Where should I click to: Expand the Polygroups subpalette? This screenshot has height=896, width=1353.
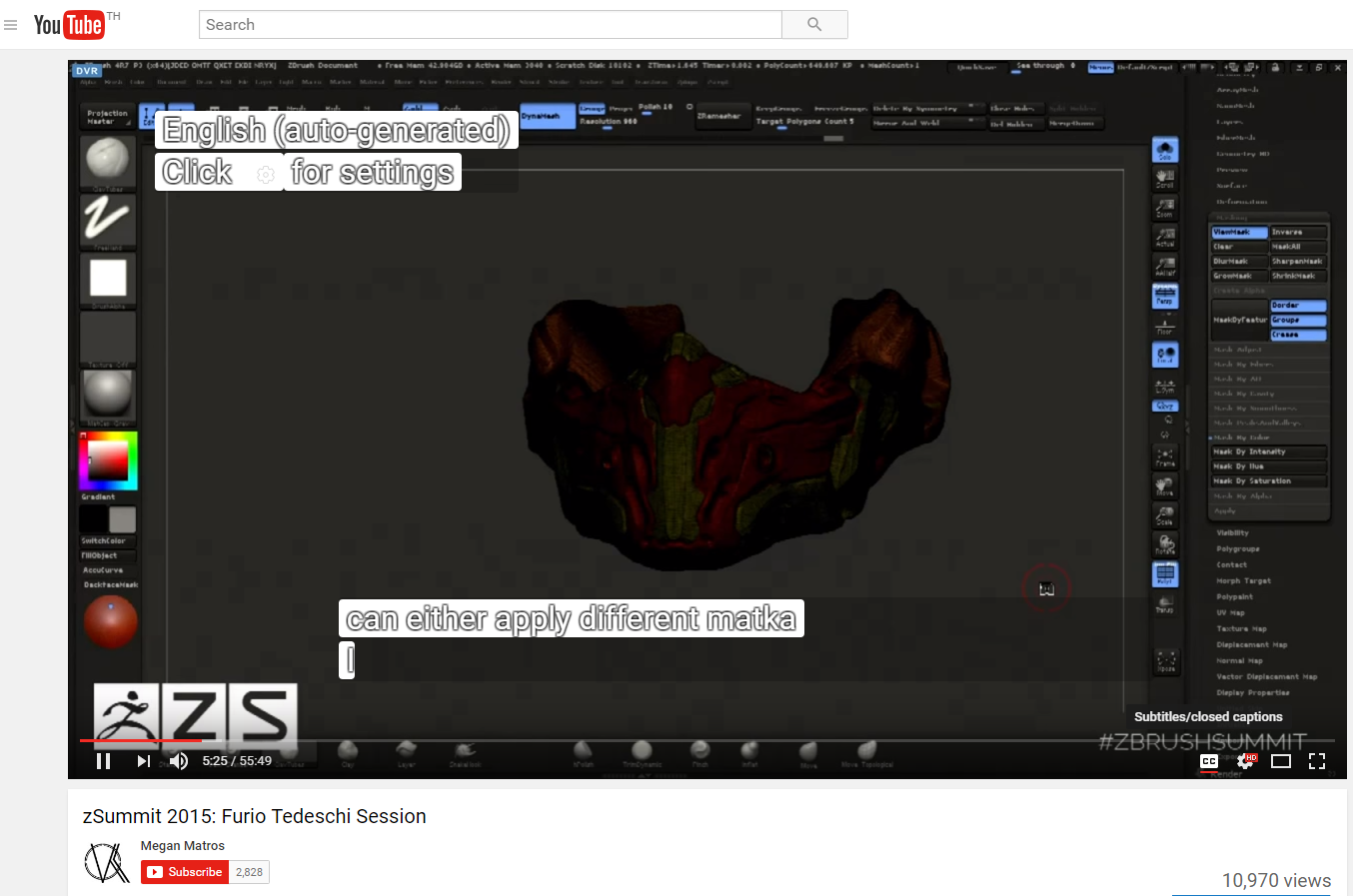(x=1238, y=549)
